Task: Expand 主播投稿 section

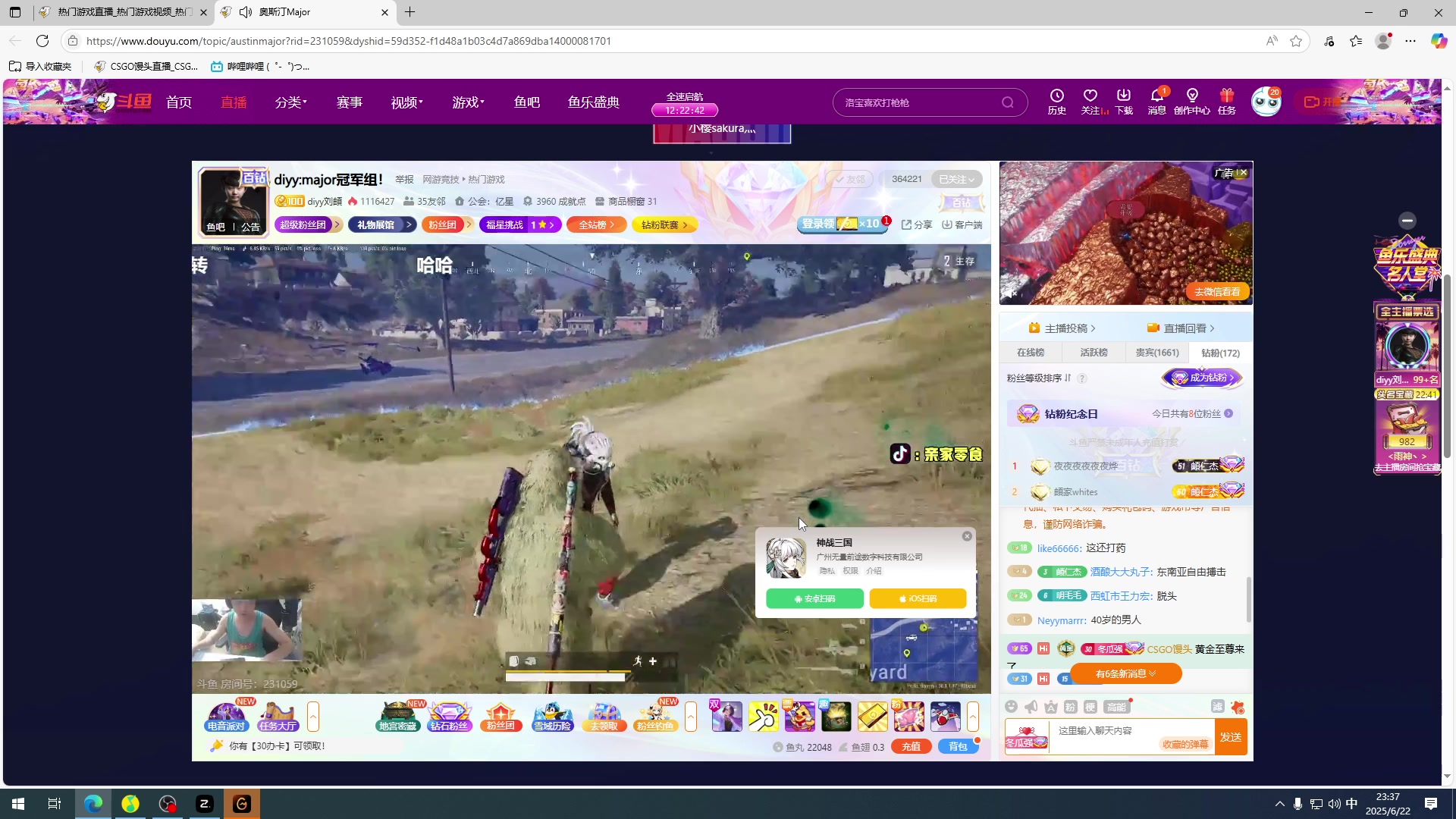Action: (x=1062, y=328)
